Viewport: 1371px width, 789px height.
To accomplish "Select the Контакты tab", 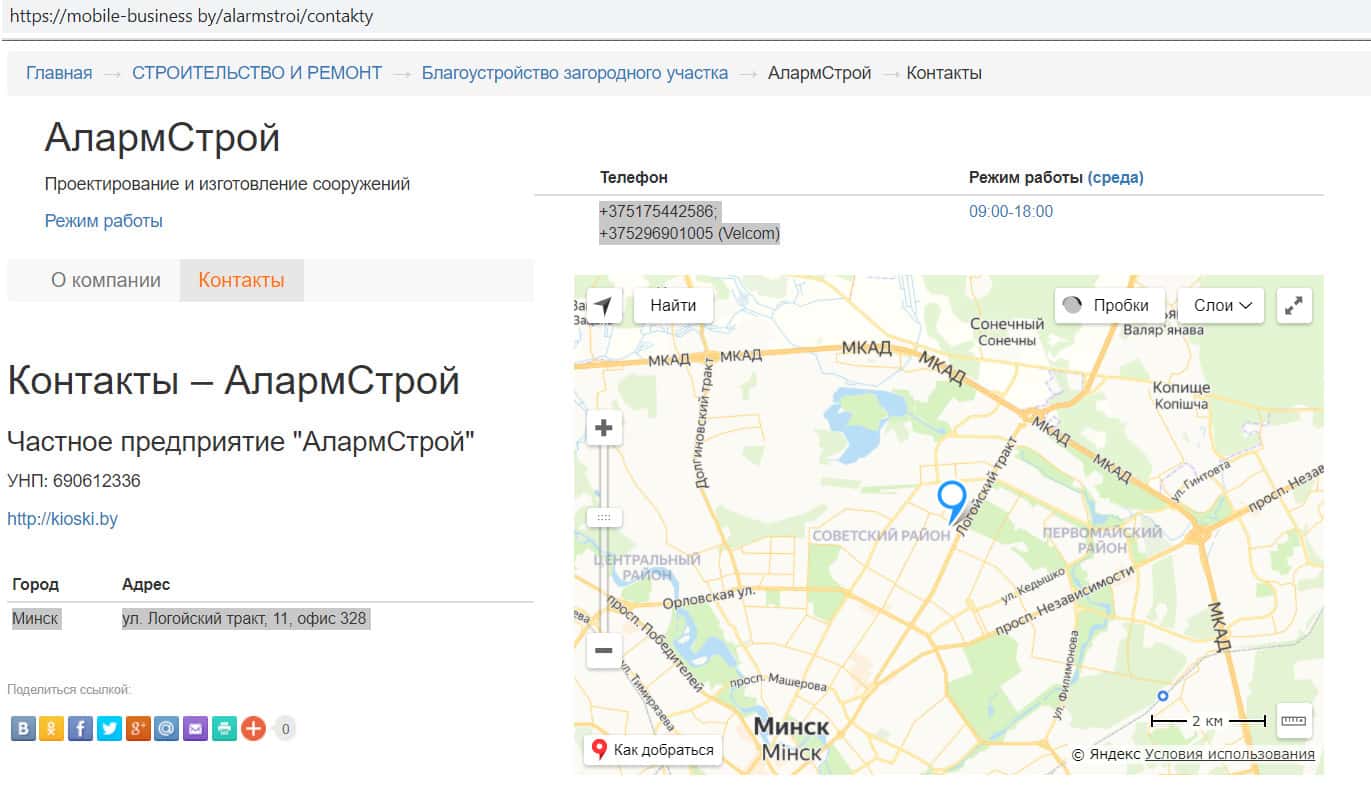I will (241, 280).
